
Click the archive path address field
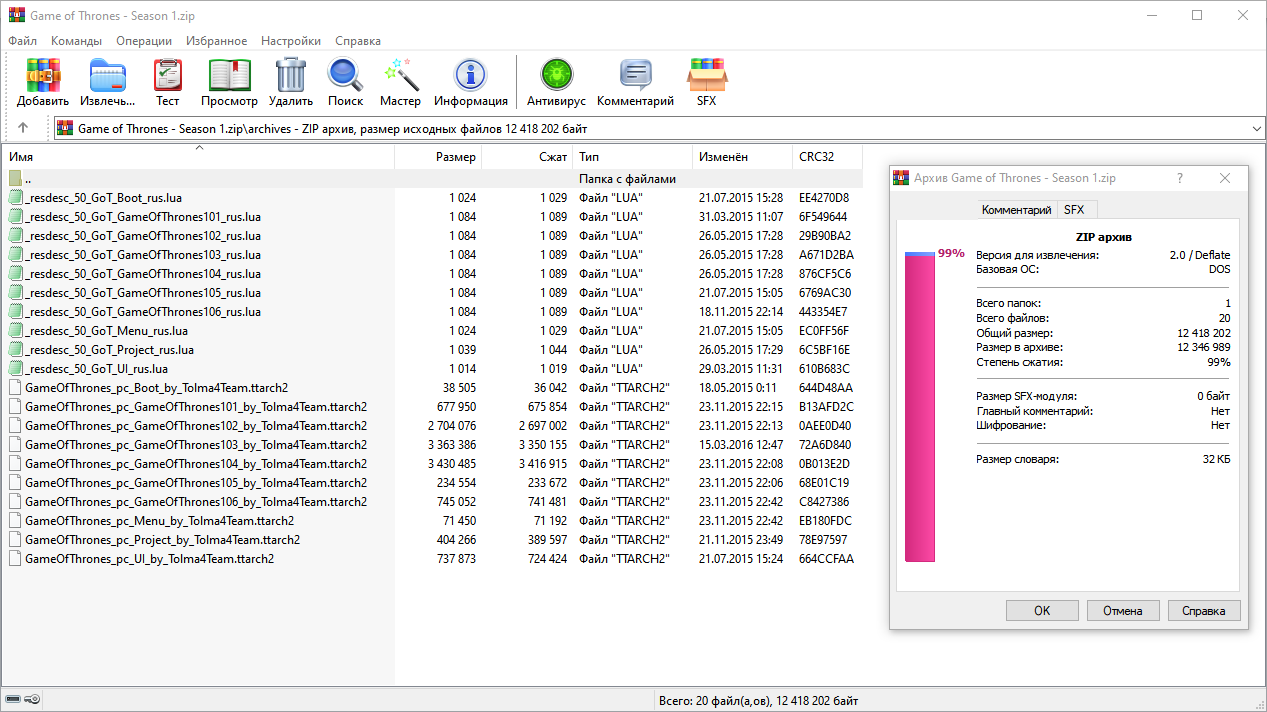pyautogui.click(x=659, y=128)
